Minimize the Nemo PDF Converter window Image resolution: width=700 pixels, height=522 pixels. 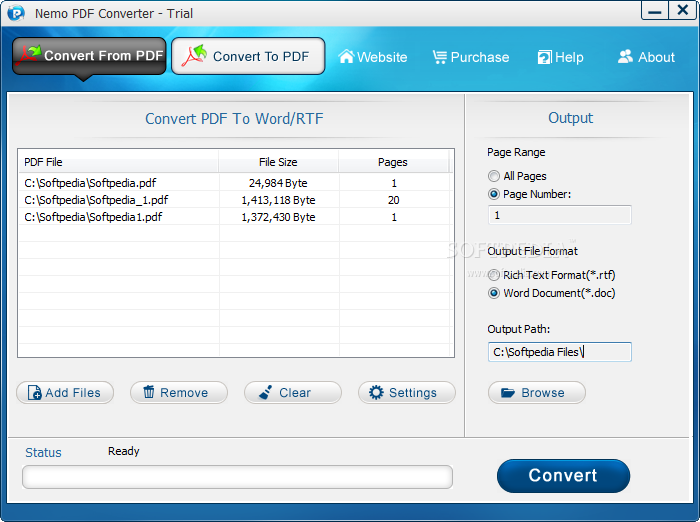(654, 11)
